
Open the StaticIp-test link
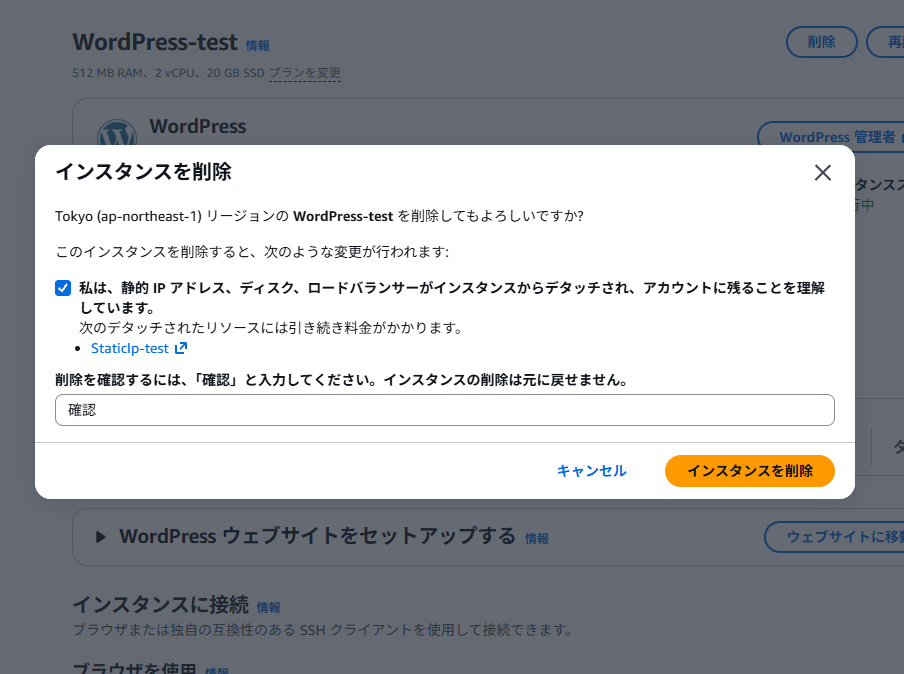coord(130,348)
